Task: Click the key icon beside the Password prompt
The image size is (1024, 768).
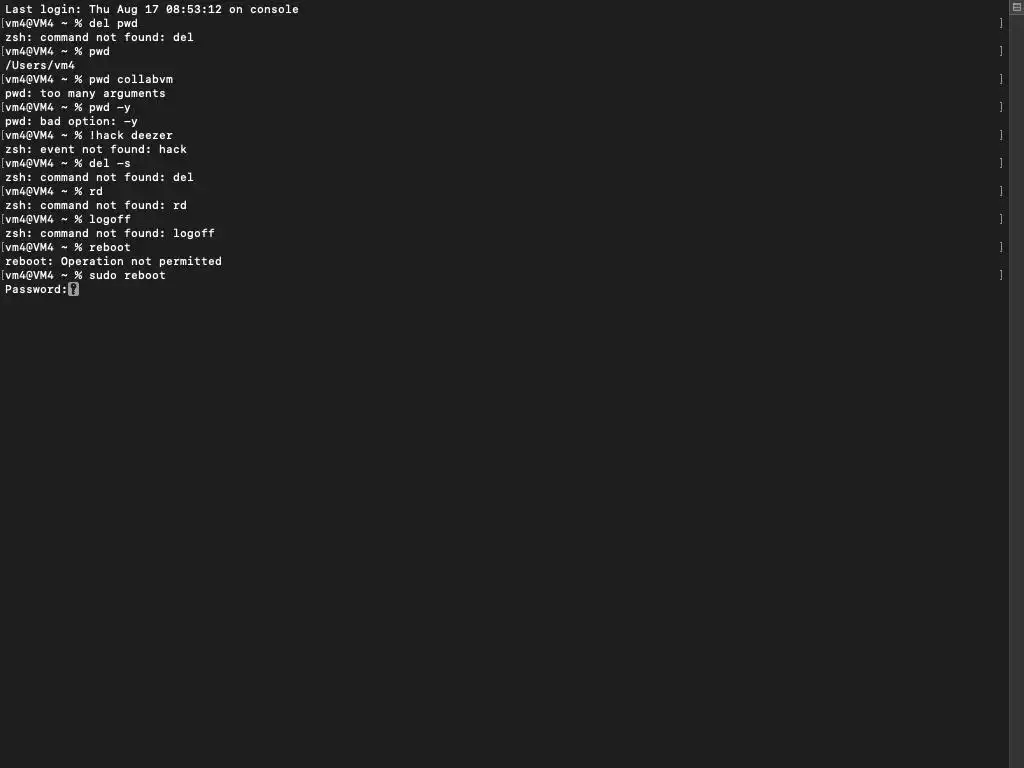Action: (x=74, y=289)
